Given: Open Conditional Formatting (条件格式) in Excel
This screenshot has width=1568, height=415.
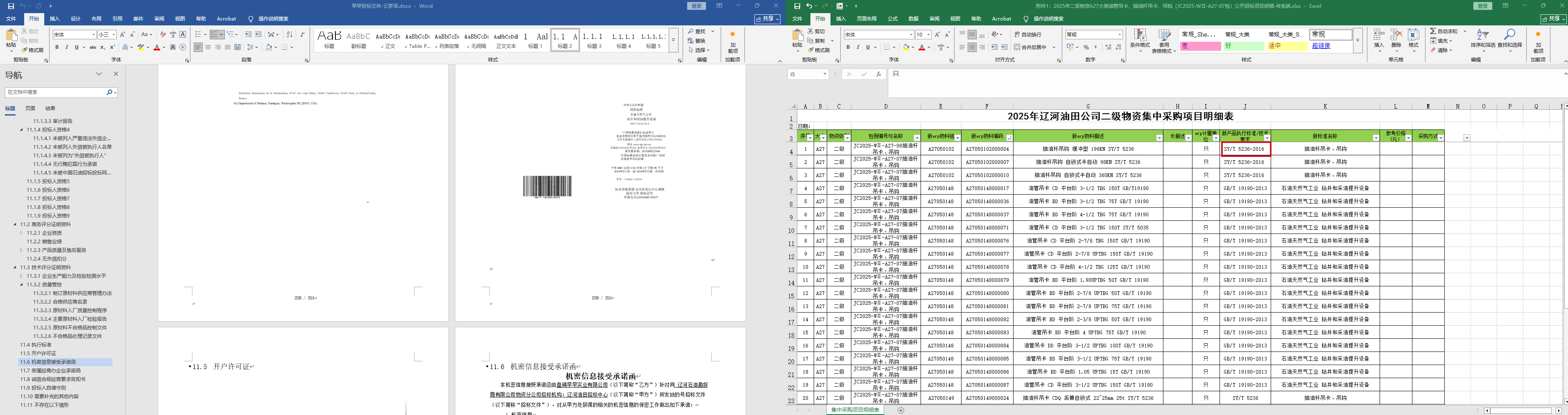Looking at the screenshot, I should [x=1140, y=41].
